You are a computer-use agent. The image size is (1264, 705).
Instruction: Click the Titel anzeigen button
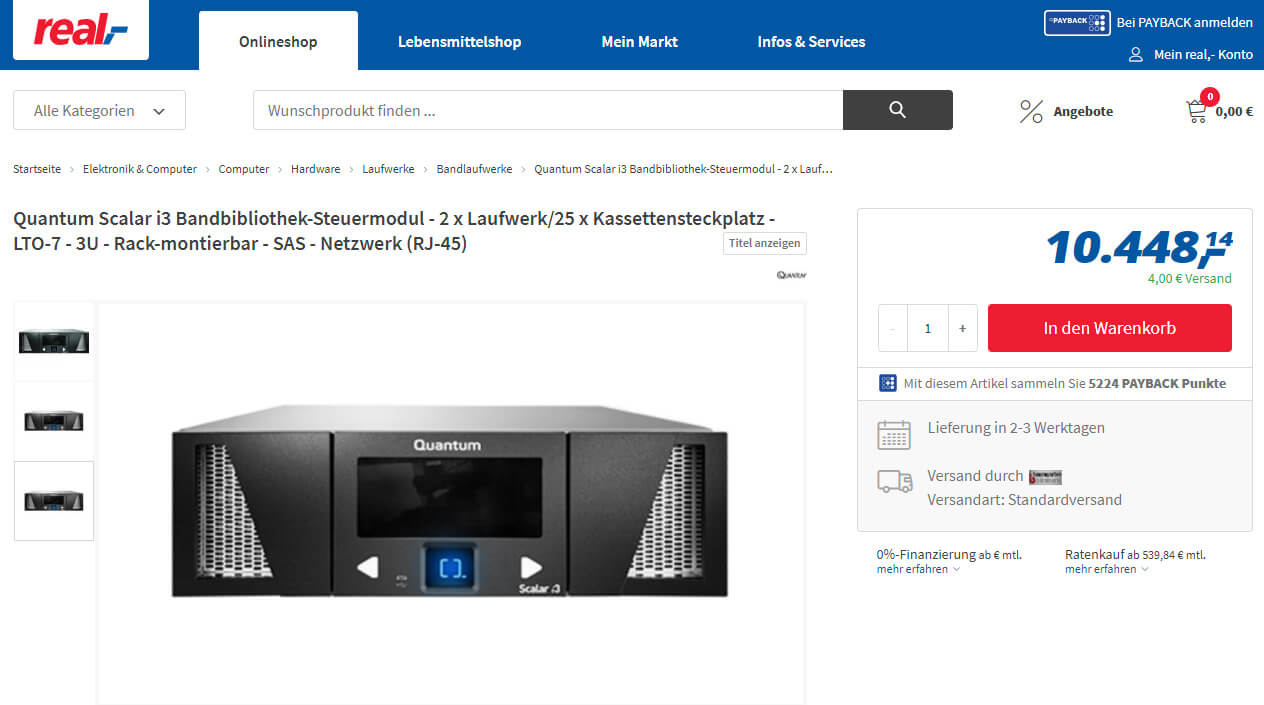765,243
